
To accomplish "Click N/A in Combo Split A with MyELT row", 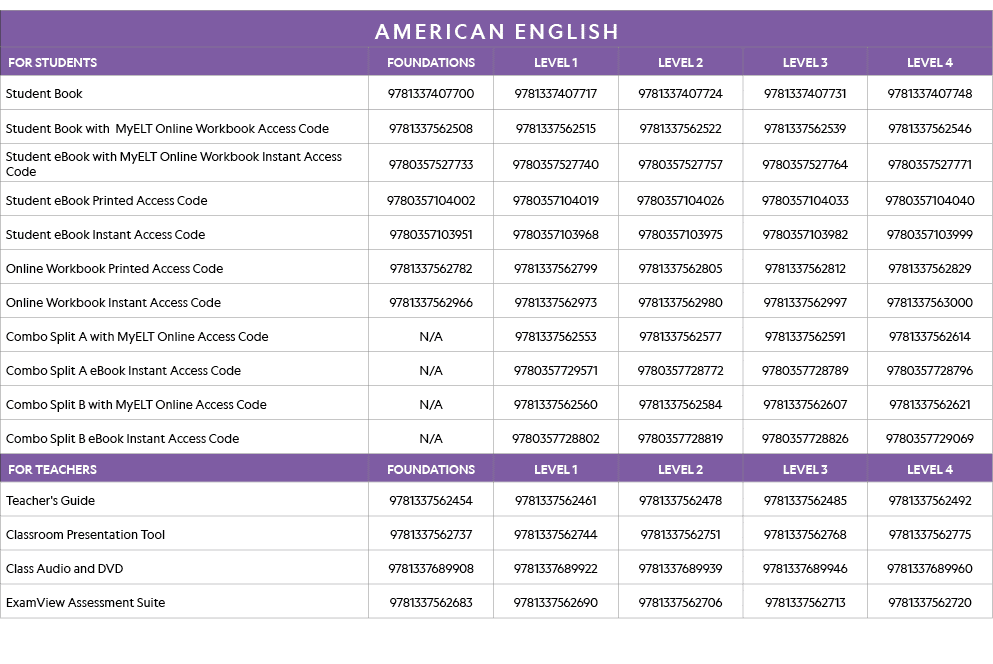I will coord(430,337).
